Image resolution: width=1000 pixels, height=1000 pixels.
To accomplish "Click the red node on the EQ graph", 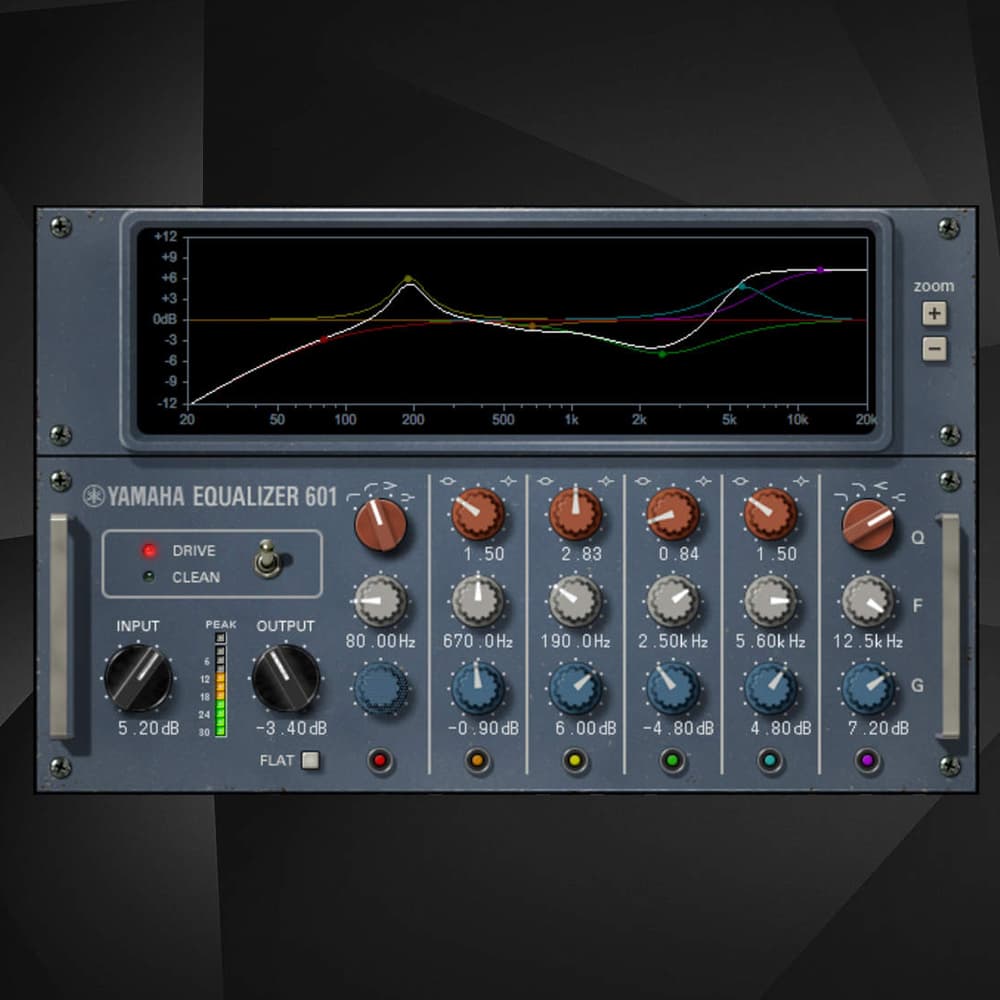I will click(x=324, y=340).
